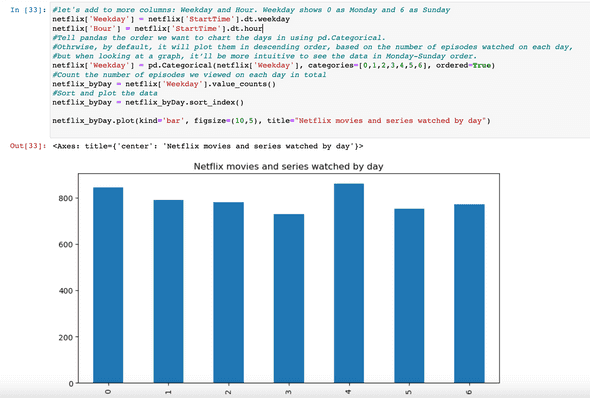Click the 200 label on the y-axis

point(66,337)
